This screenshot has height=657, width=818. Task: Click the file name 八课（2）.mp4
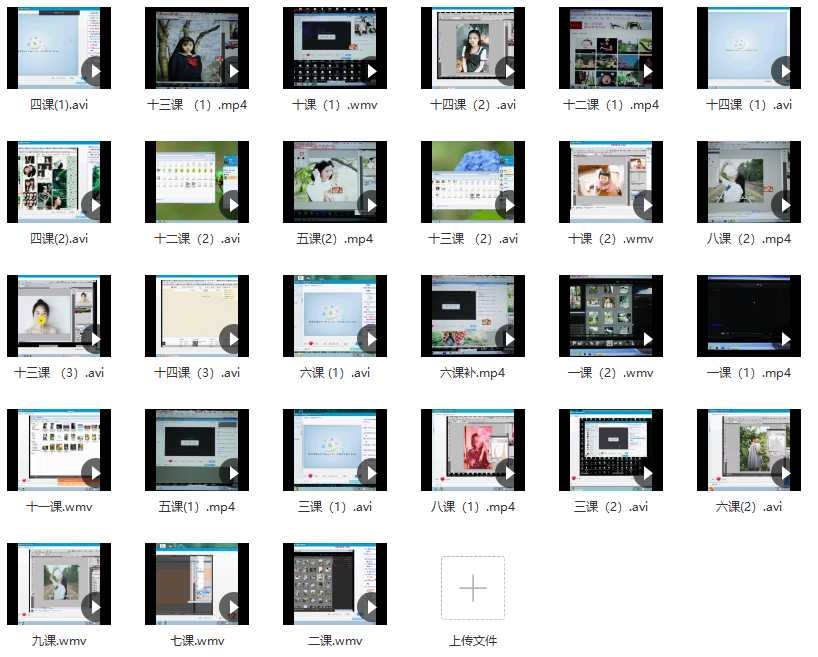(749, 239)
